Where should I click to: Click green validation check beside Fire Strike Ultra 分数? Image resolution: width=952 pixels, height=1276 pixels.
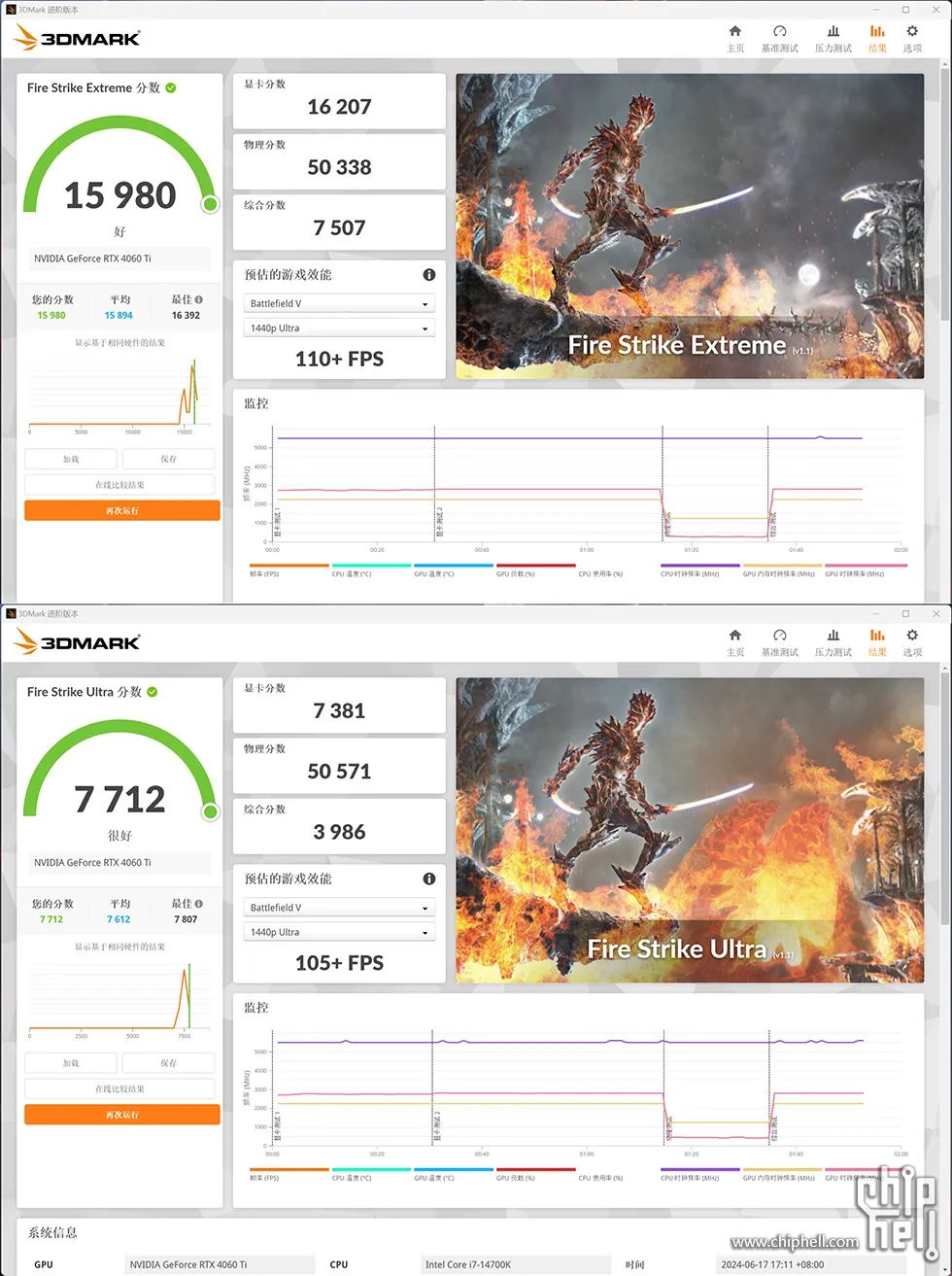[x=153, y=692]
